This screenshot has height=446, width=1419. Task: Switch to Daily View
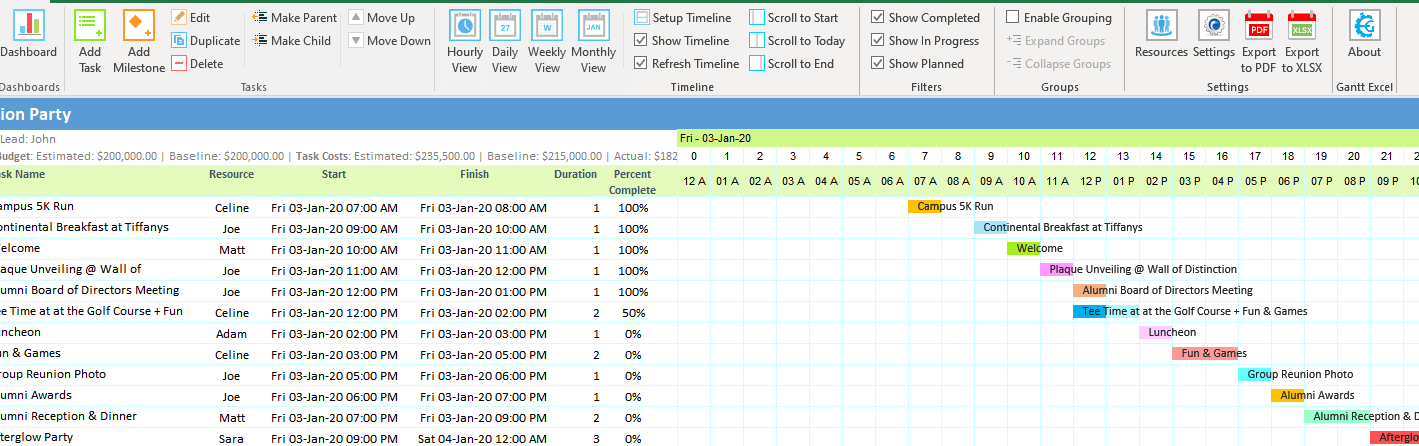tap(505, 27)
